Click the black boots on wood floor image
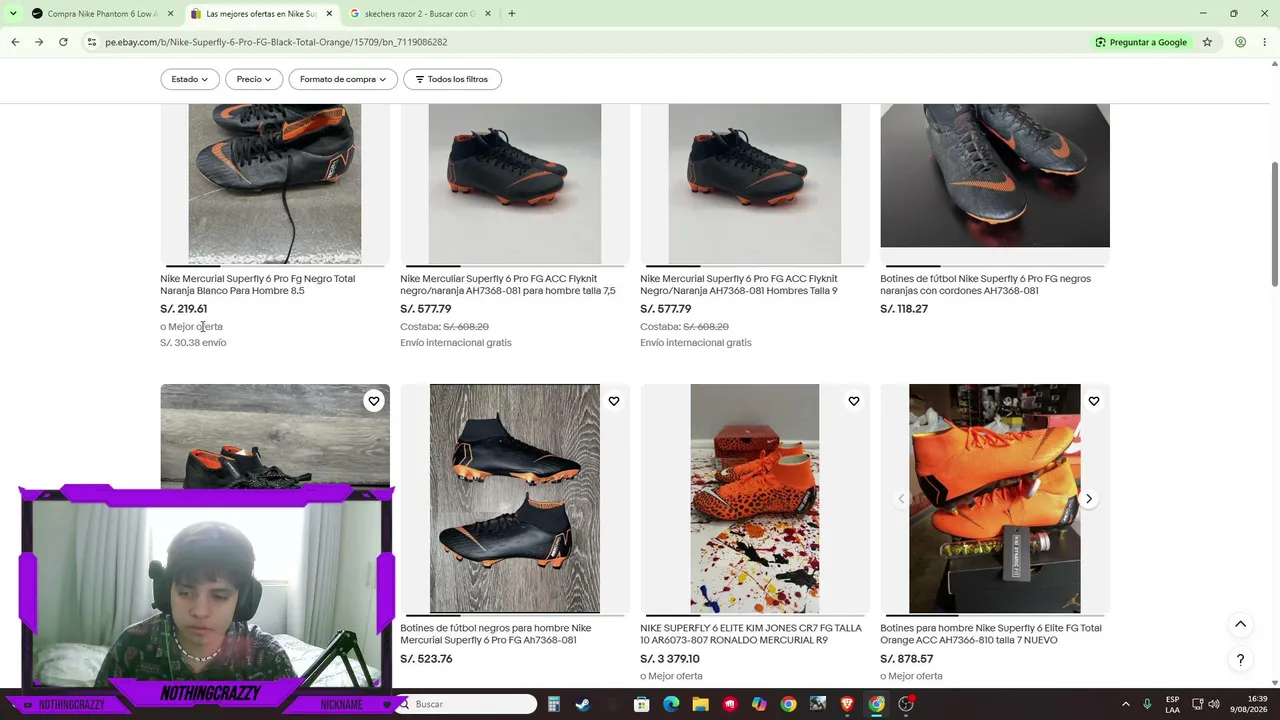Screen dimensions: 1280x720 [x=515, y=499]
